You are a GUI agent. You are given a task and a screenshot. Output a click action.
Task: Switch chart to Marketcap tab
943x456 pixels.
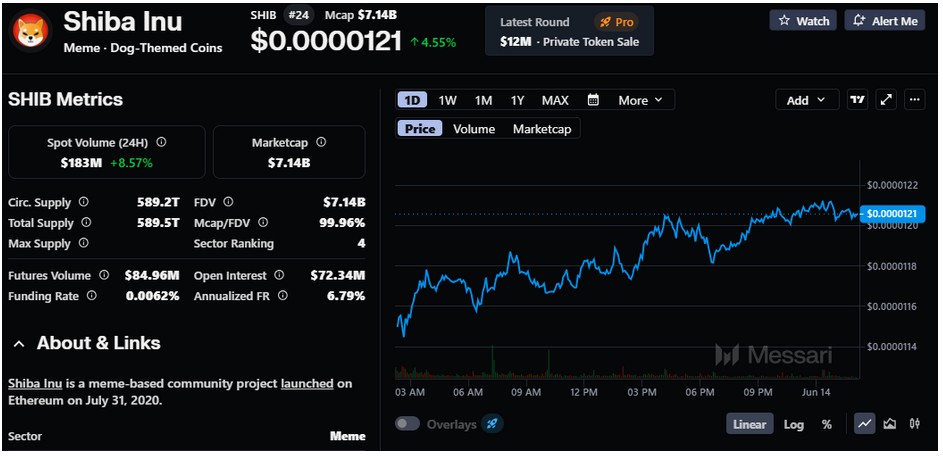click(542, 129)
